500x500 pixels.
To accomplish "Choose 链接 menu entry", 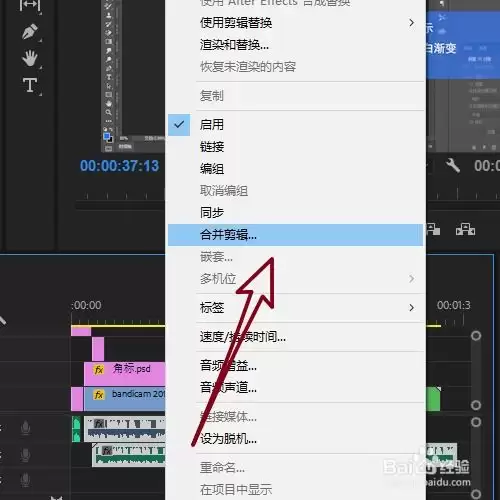I will tap(295, 147).
